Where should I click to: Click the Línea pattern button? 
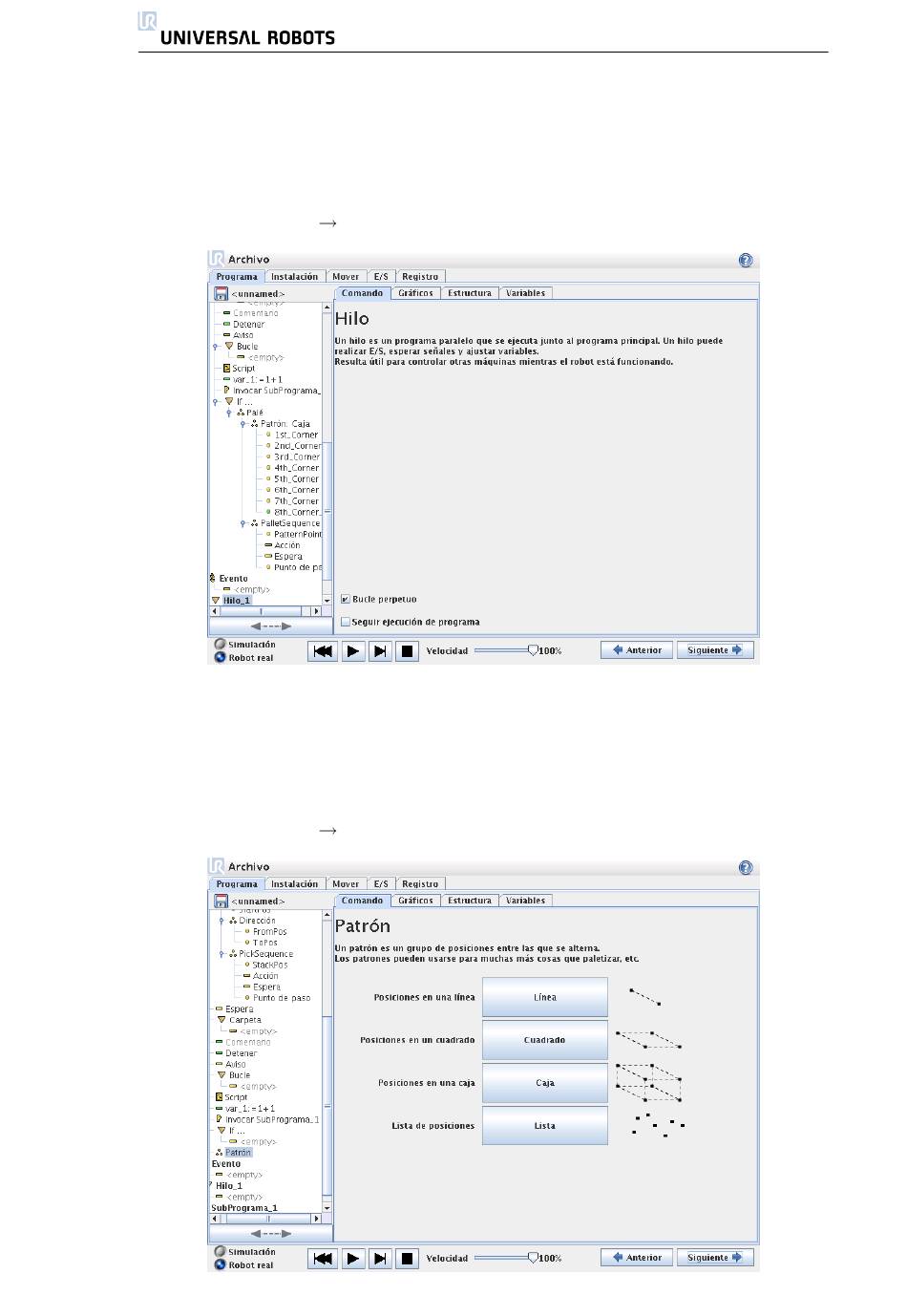[545, 997]
